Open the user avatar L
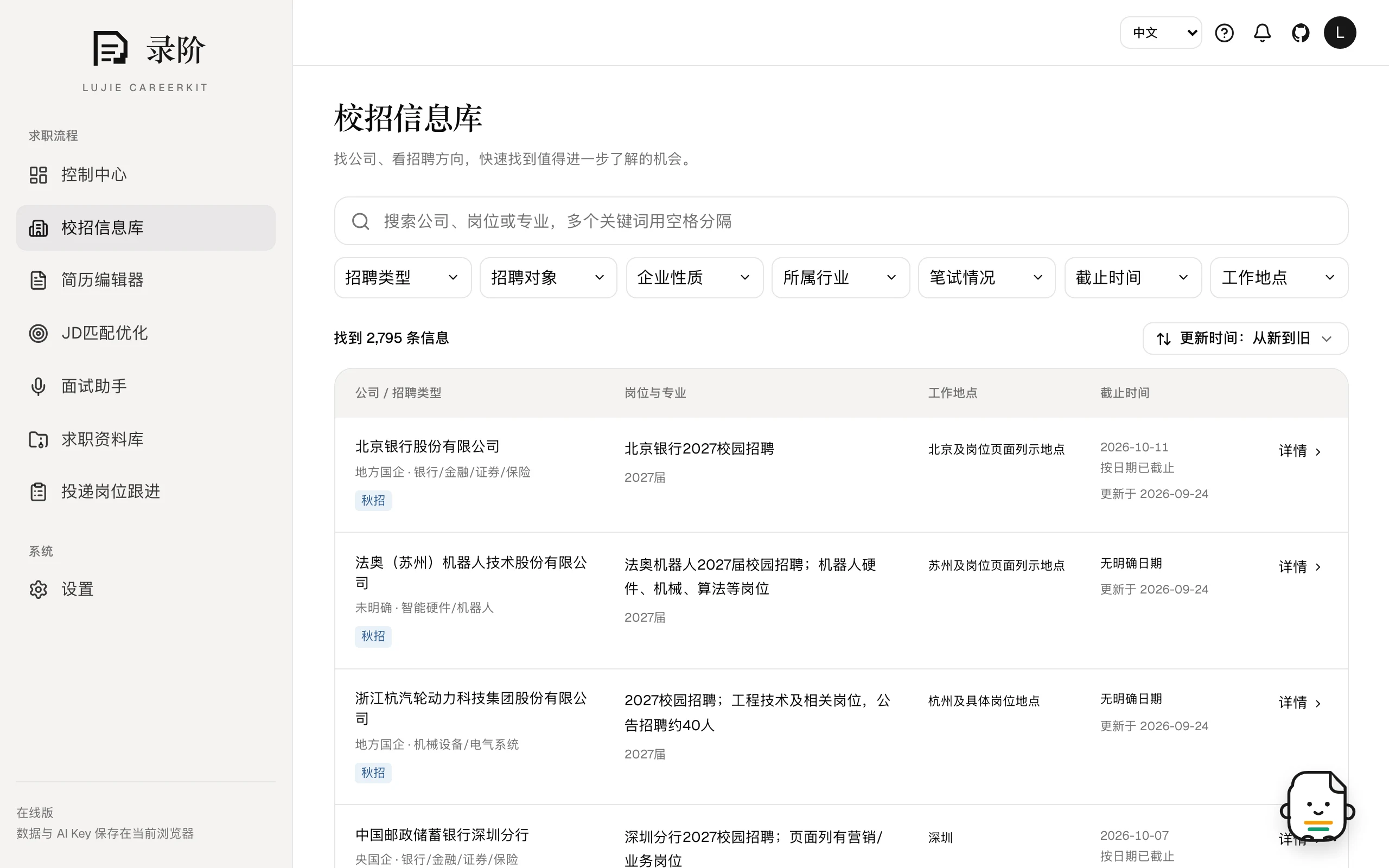The height and width of the screenshot is (868, 1389). coord(1340,33)
